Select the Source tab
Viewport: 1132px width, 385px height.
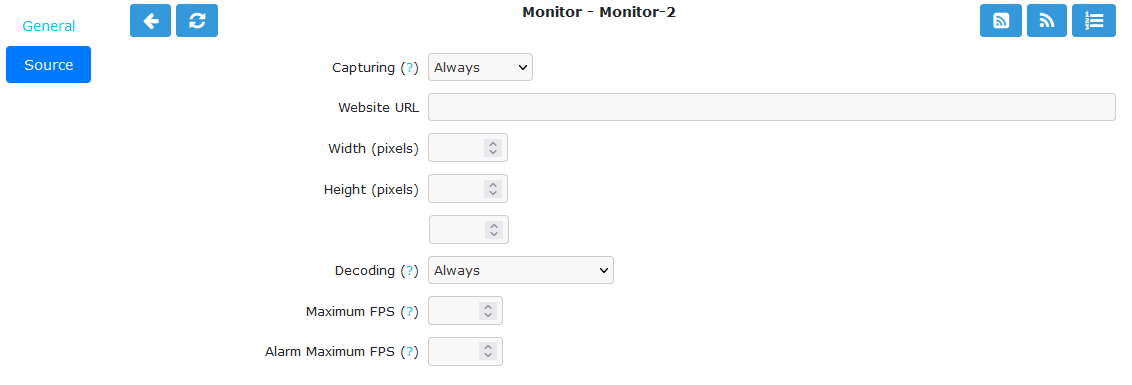tap(48, 64)
